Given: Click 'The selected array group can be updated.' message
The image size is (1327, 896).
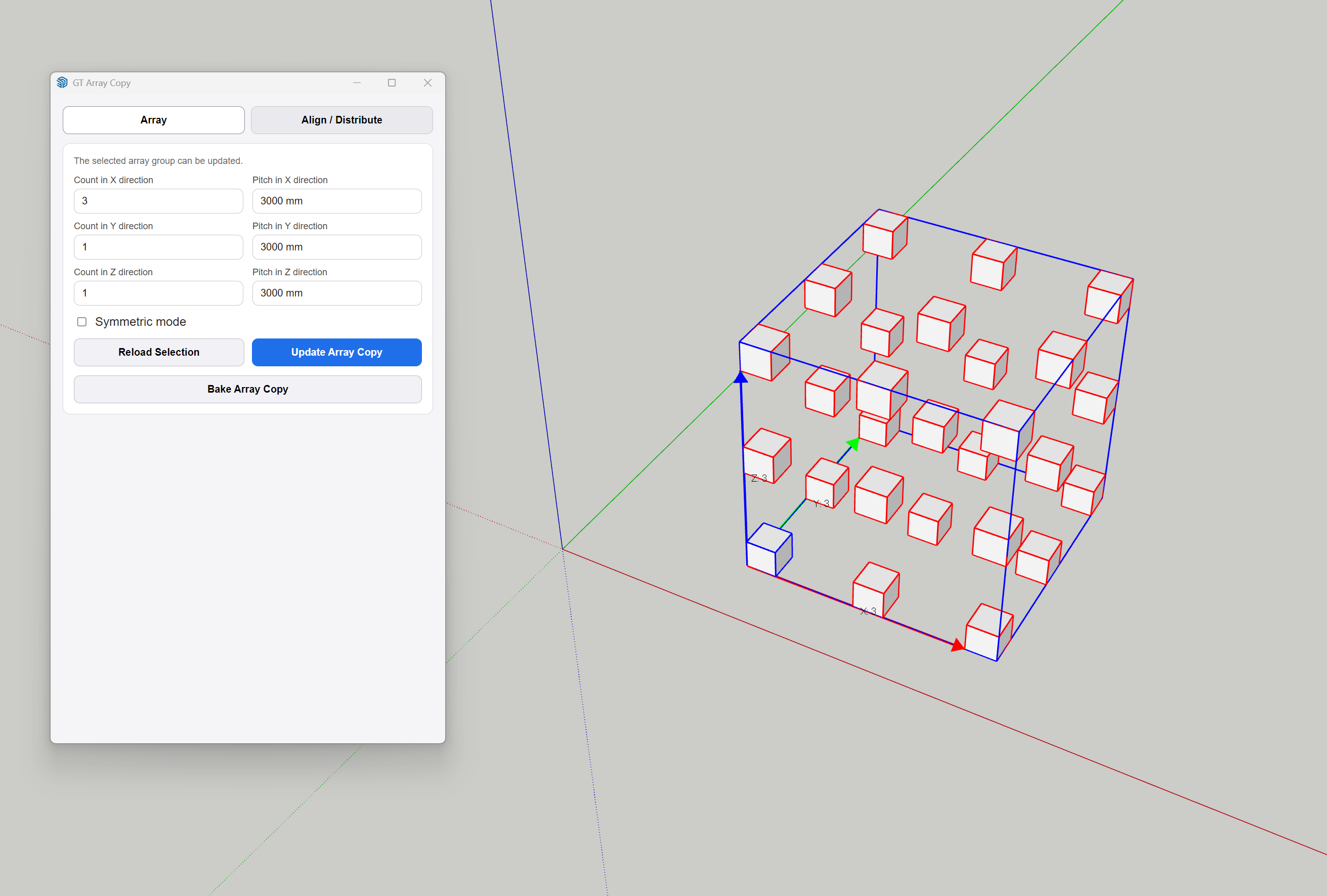Looking at the screenshot, I should (158, 161).
